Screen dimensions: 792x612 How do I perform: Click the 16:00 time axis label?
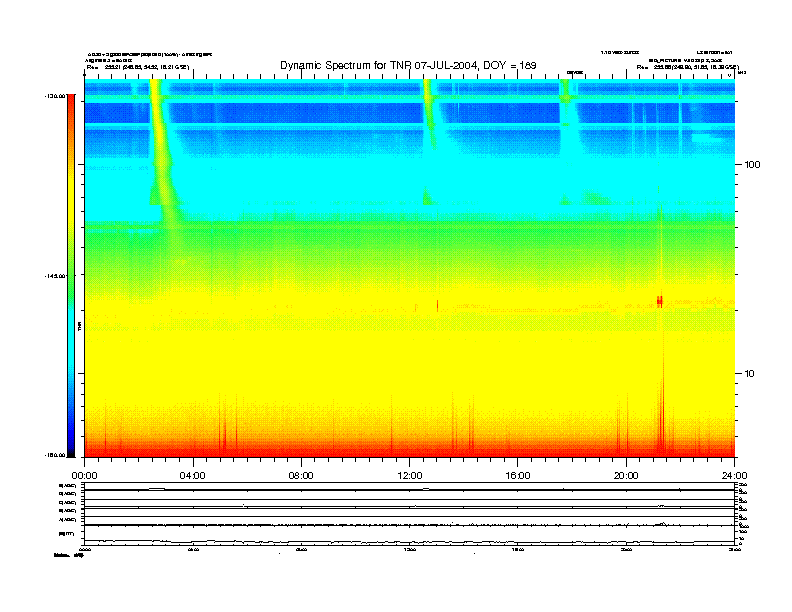[518, 476]
